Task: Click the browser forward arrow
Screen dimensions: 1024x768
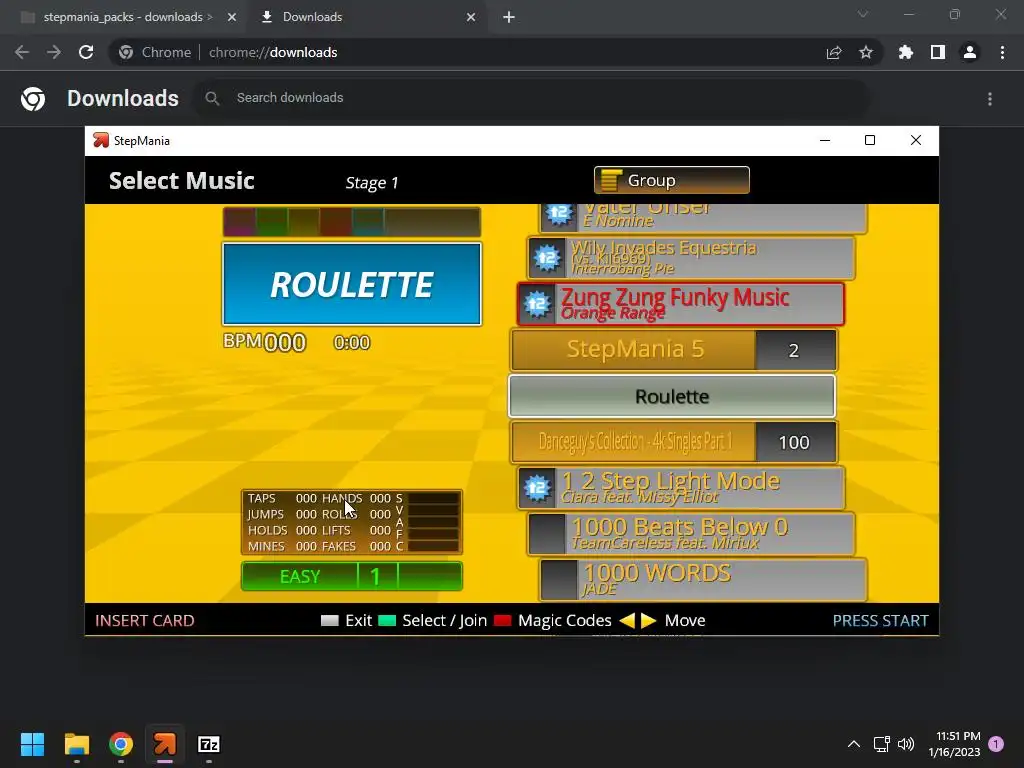Action: coord(54,52)
